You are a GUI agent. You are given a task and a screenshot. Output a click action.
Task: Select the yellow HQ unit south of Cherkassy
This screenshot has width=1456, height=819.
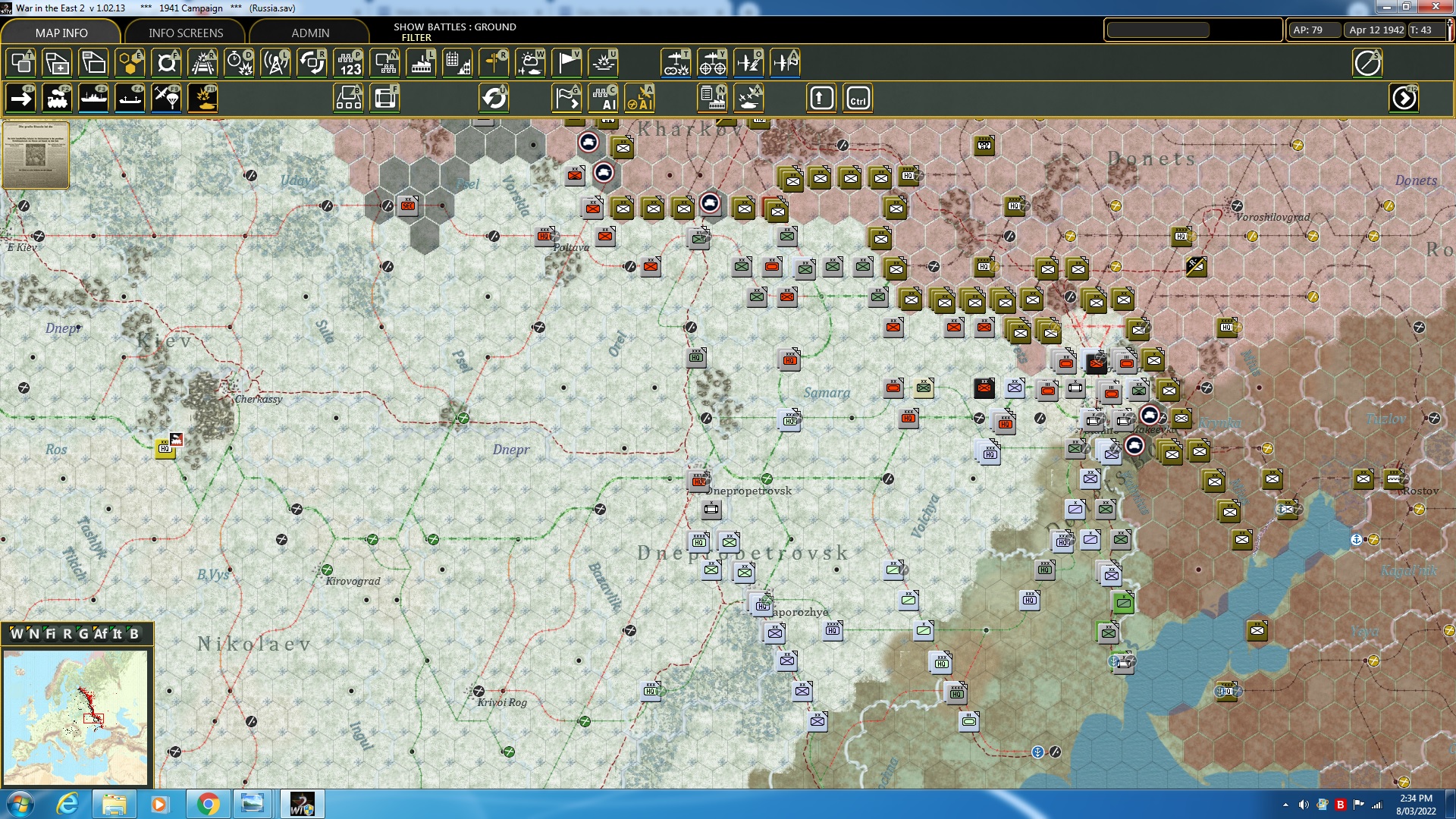point(165,448)
